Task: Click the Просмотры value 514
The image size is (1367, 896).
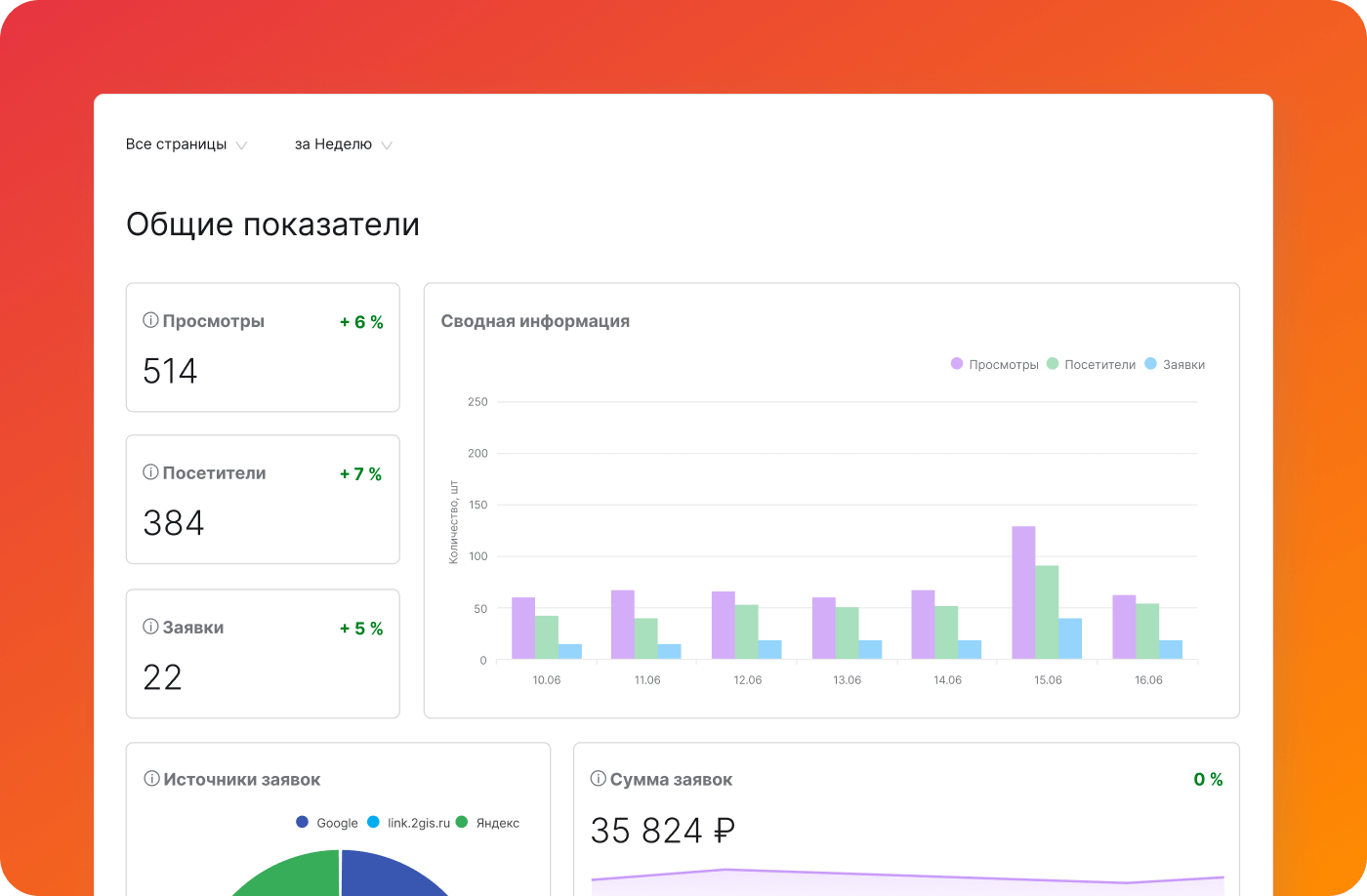Action: click(170, 371)
